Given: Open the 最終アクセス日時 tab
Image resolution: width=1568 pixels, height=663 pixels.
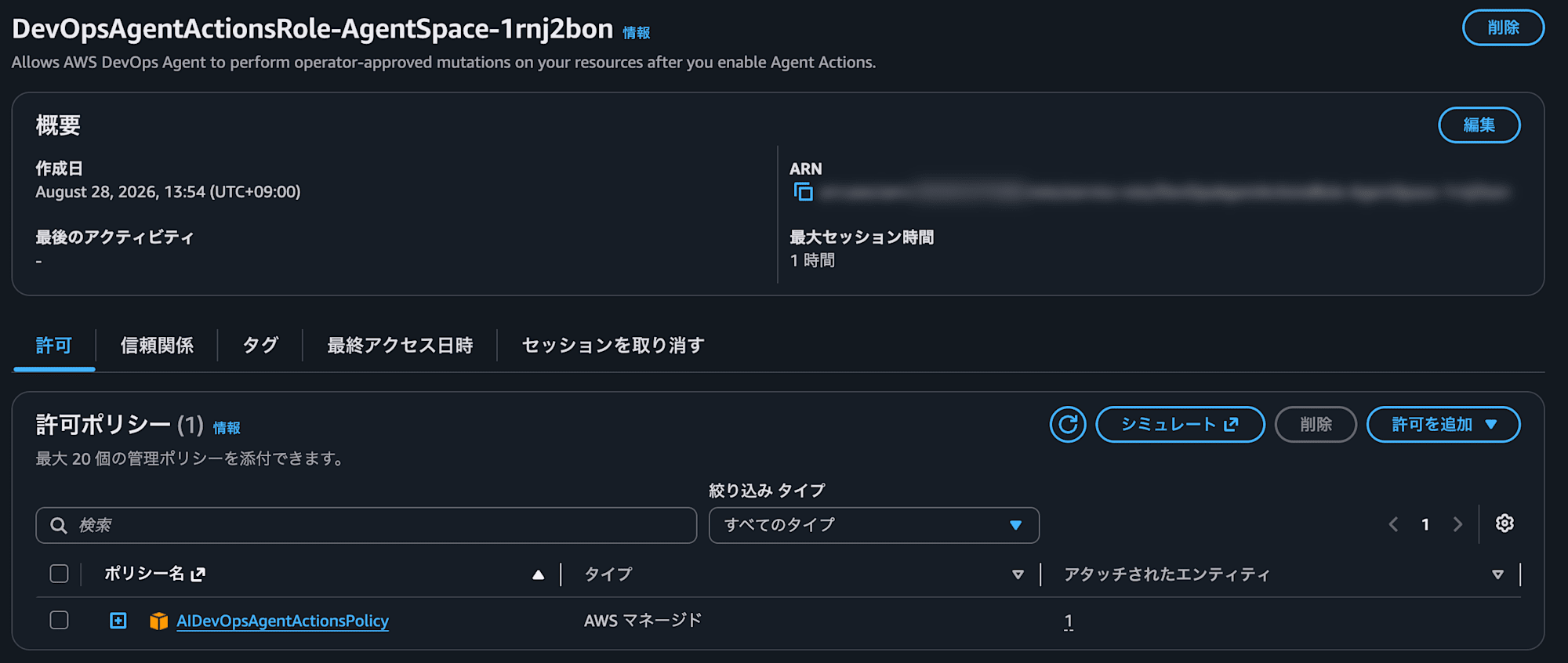Looking at the screenshot, I should [x=400, y=346].
